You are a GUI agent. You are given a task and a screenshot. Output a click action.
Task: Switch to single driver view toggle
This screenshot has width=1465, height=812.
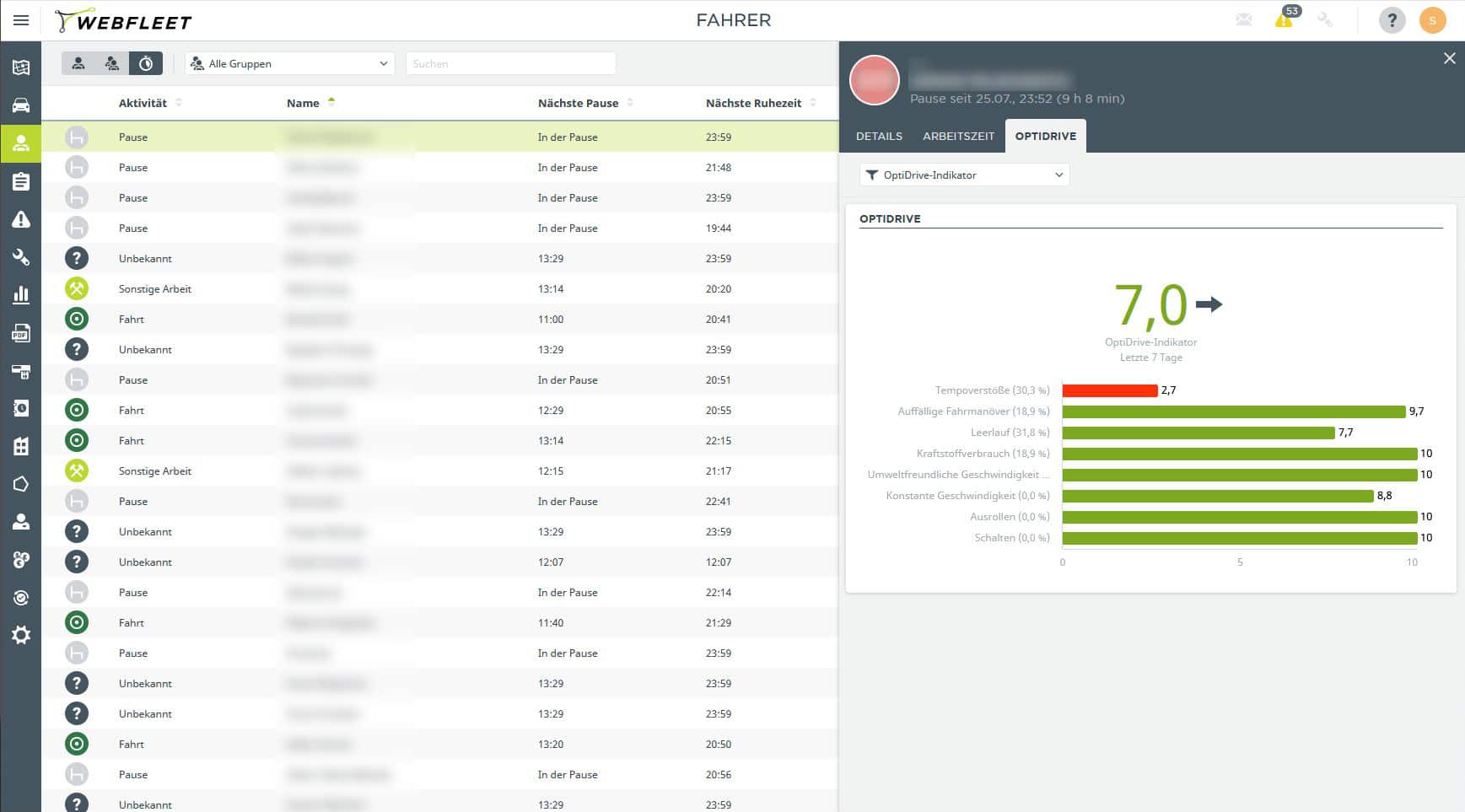pyautogui.click(x=78, y=63)
